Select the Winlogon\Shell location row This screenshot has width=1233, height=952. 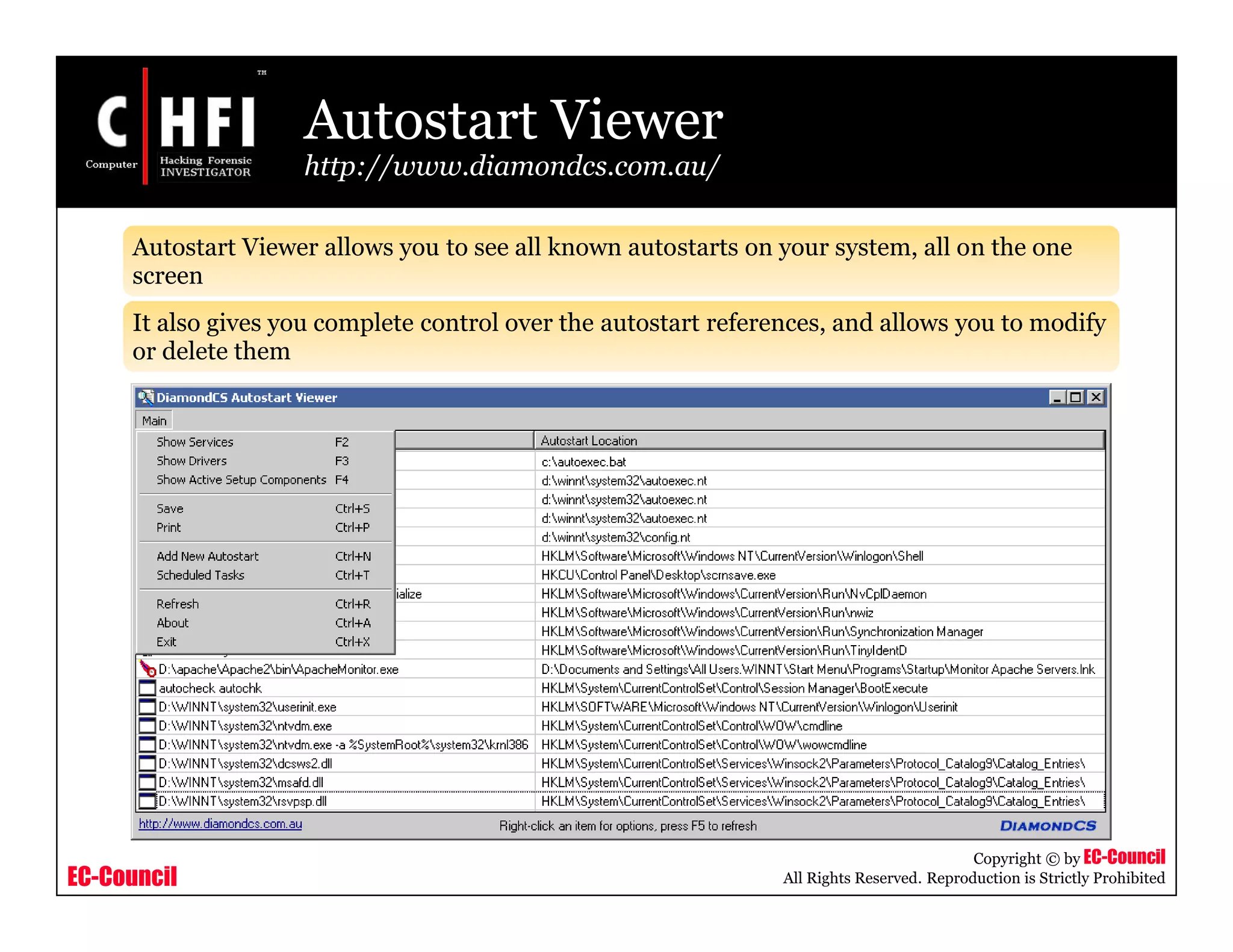(x=819, y=556)
